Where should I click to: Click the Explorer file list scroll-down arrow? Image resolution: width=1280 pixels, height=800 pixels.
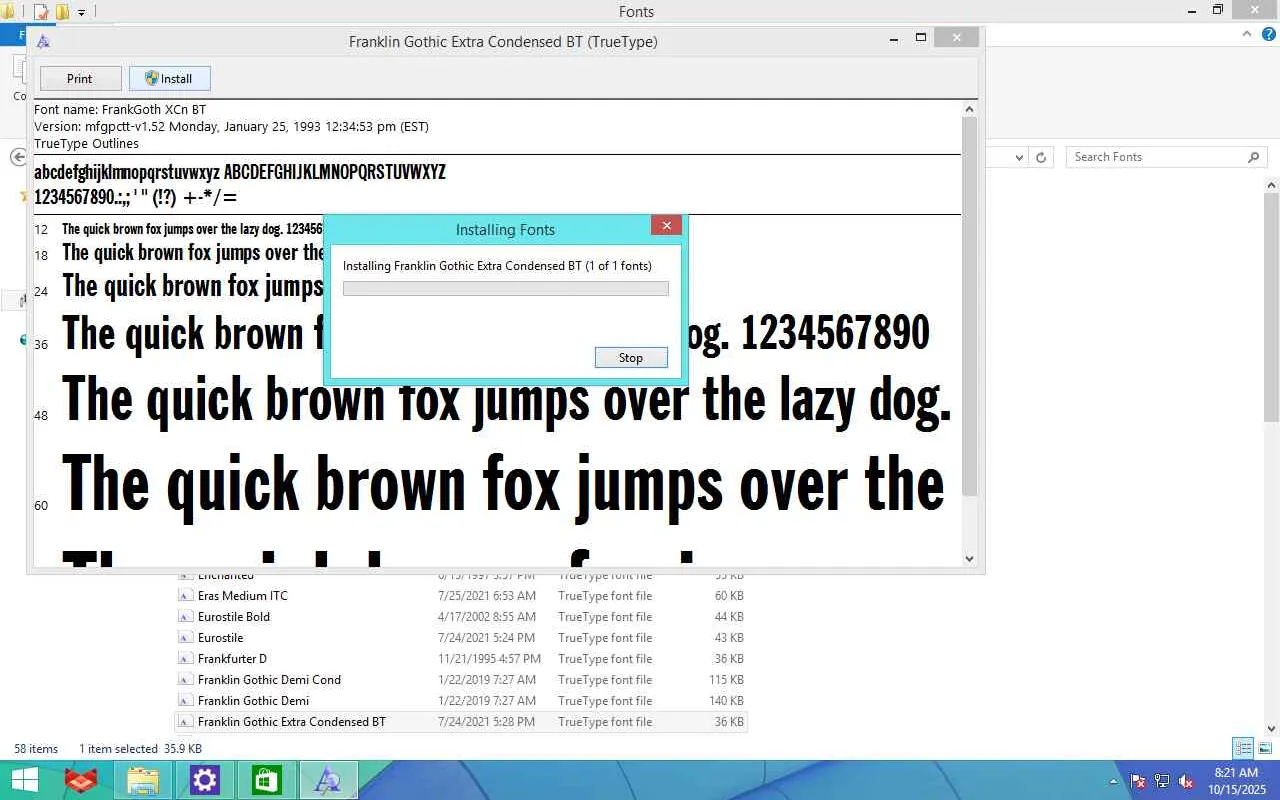tap(1272, 728)
